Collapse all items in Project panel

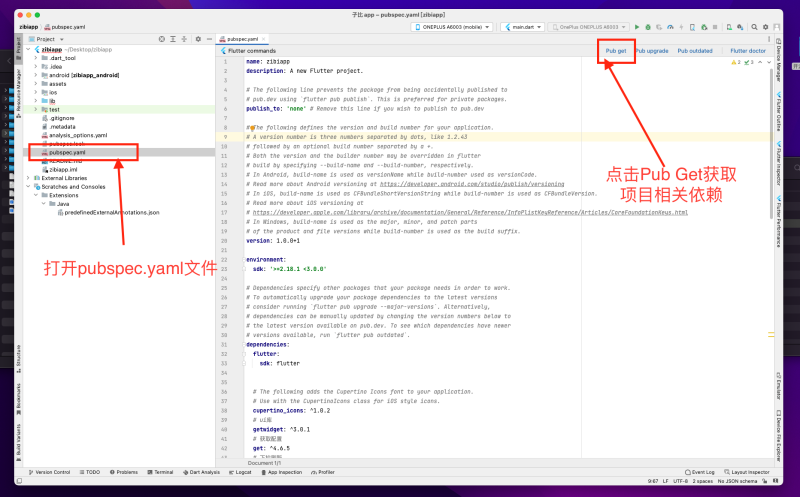click(184, 39)
